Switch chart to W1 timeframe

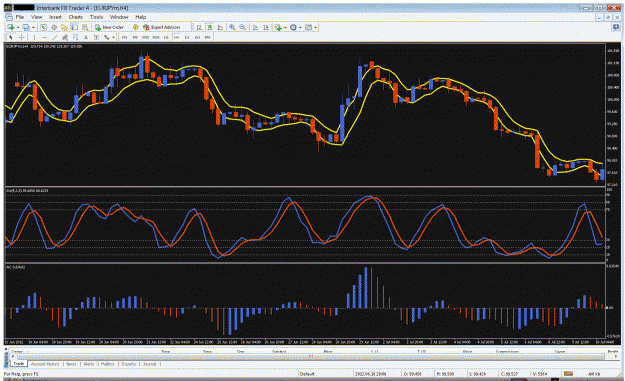197,37
